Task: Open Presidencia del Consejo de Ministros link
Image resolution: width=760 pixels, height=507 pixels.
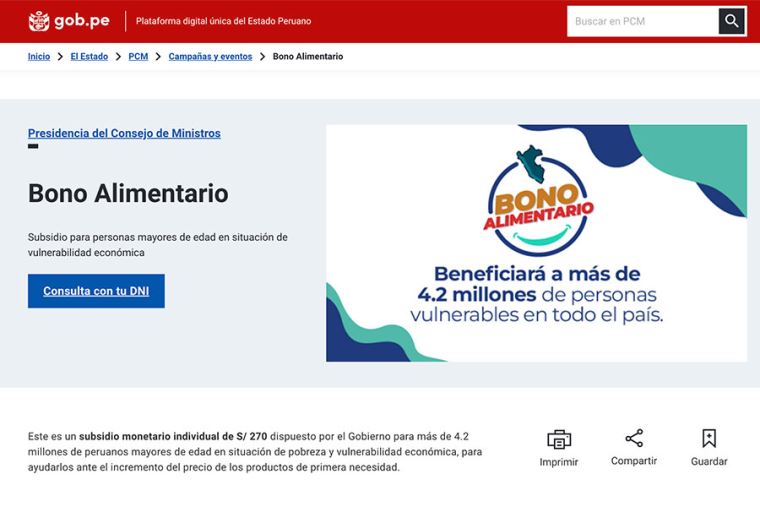Action: click(x=124, y=133)
